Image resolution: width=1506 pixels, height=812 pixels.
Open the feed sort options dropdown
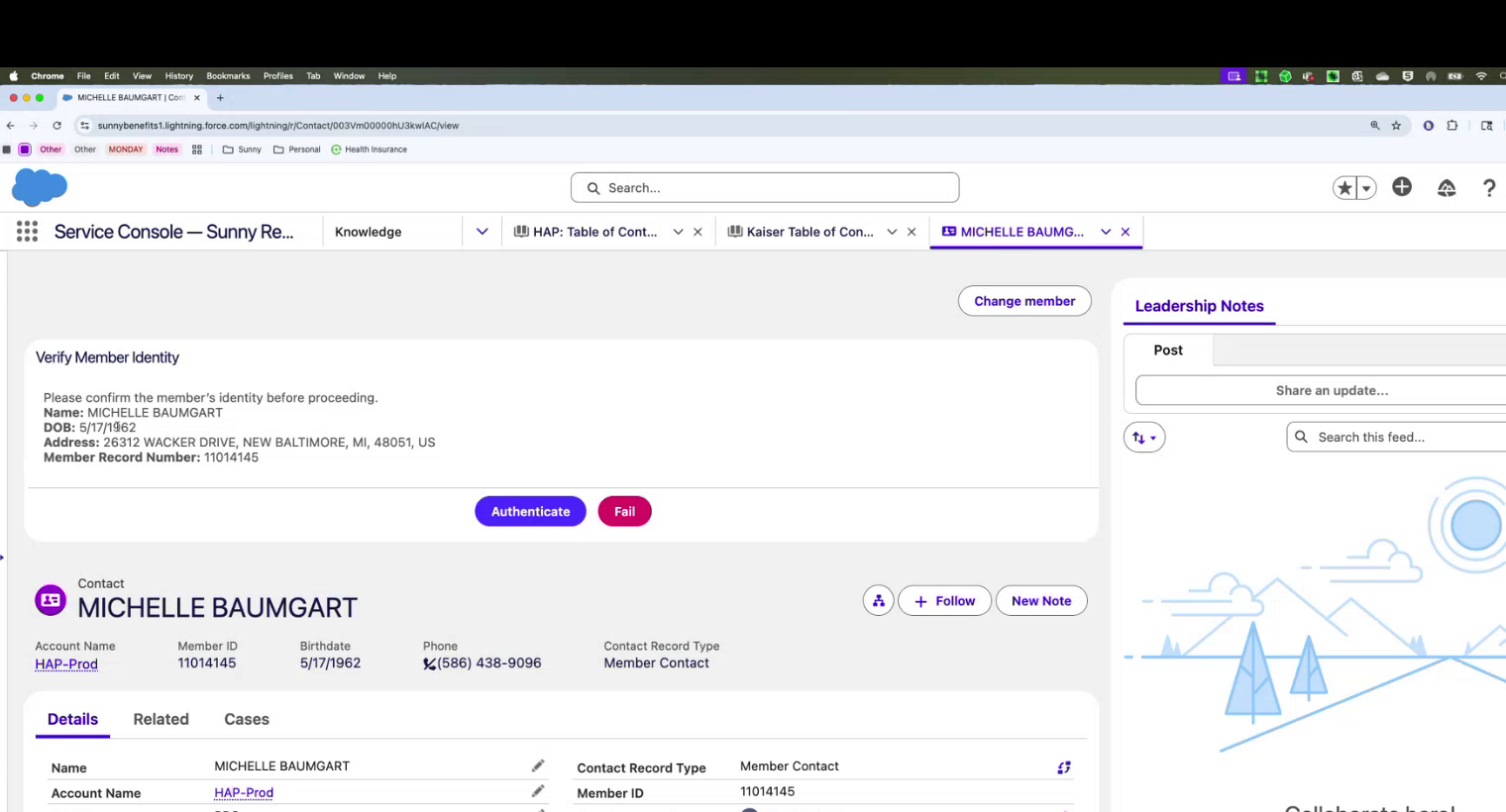tap(1143, 438)
